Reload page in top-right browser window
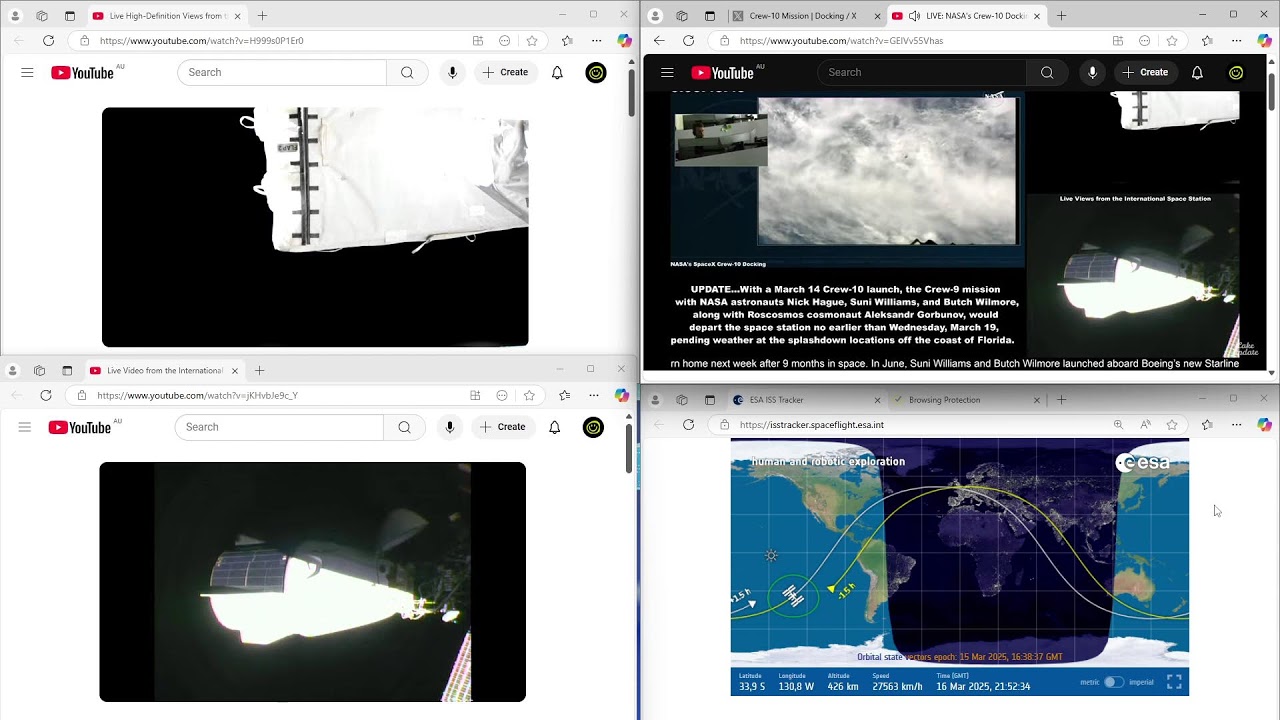 [688, 41]
